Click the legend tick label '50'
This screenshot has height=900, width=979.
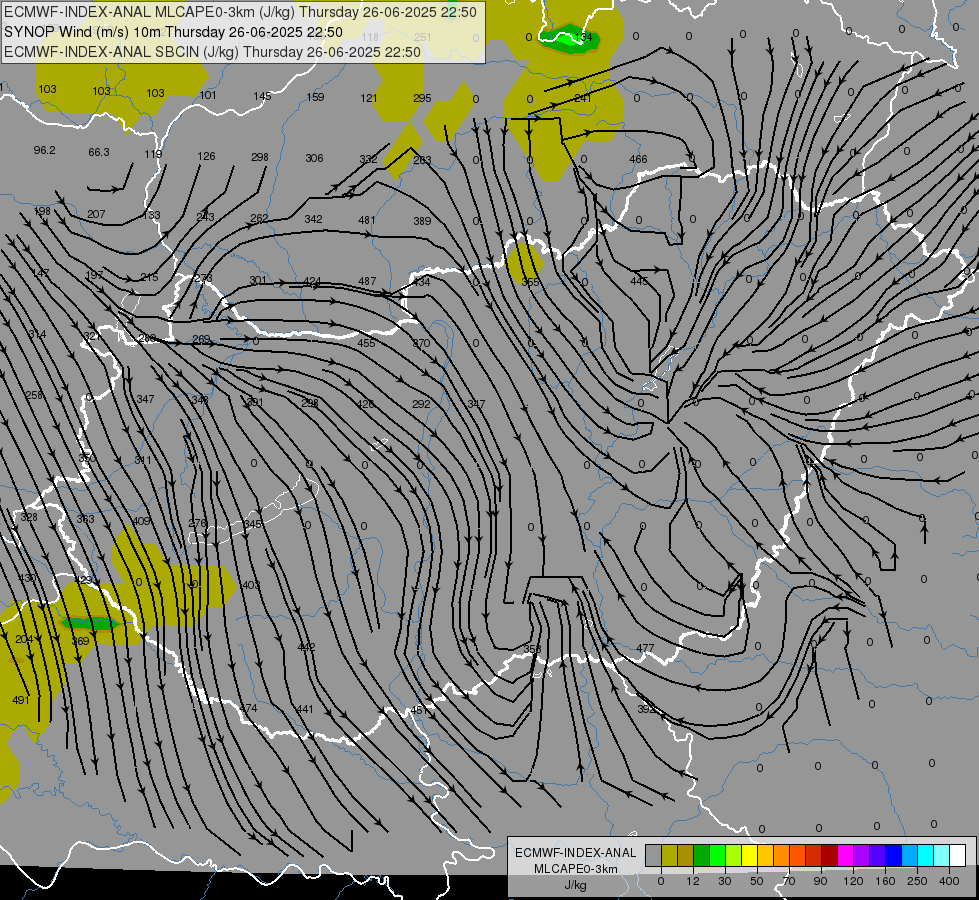(x=757, y=881)
